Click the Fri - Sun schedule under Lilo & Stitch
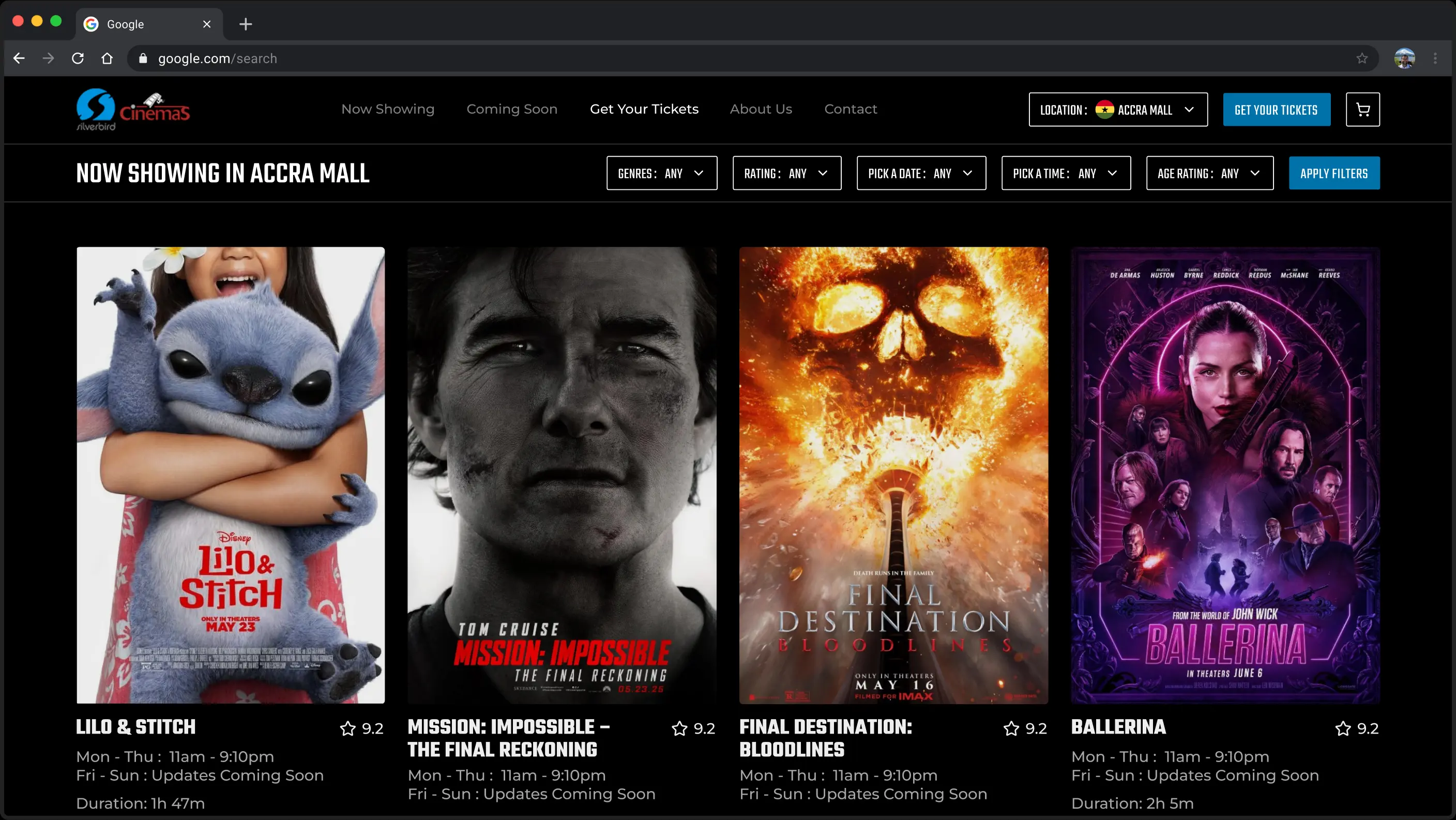Image resolution: width=1456 pixels, height=820 pixels. 200,776
